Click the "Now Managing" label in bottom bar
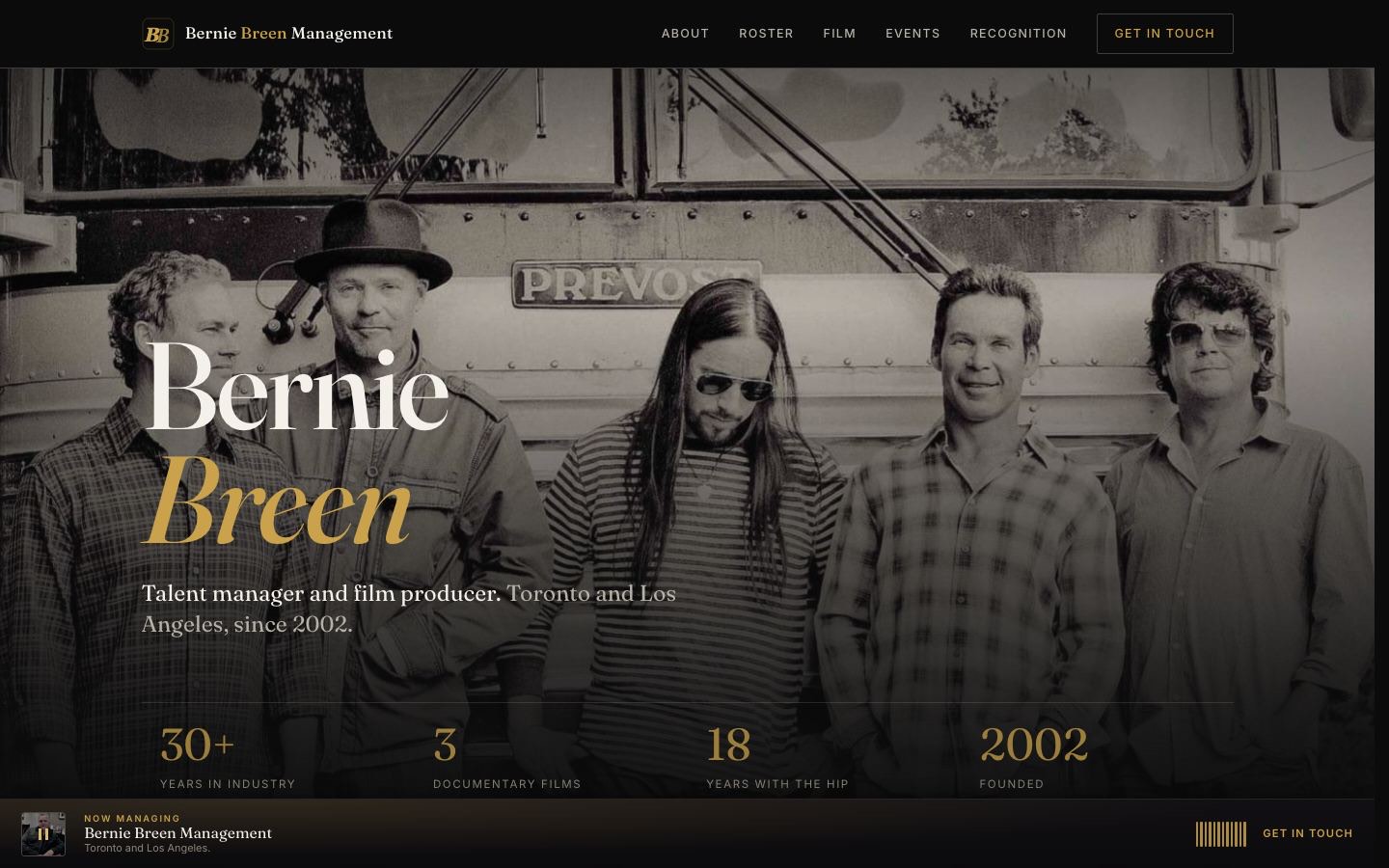 pyautogui.click(x=132, y=819)
